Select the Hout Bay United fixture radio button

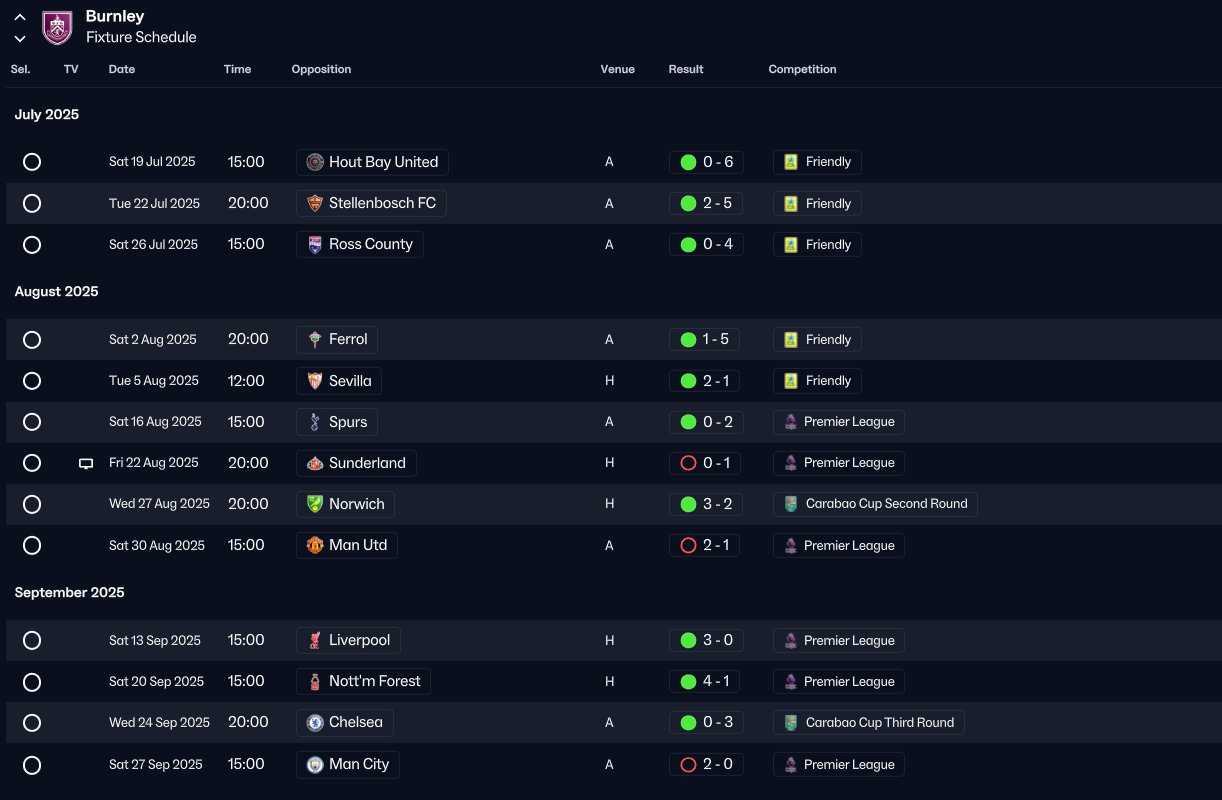[32, 162]
